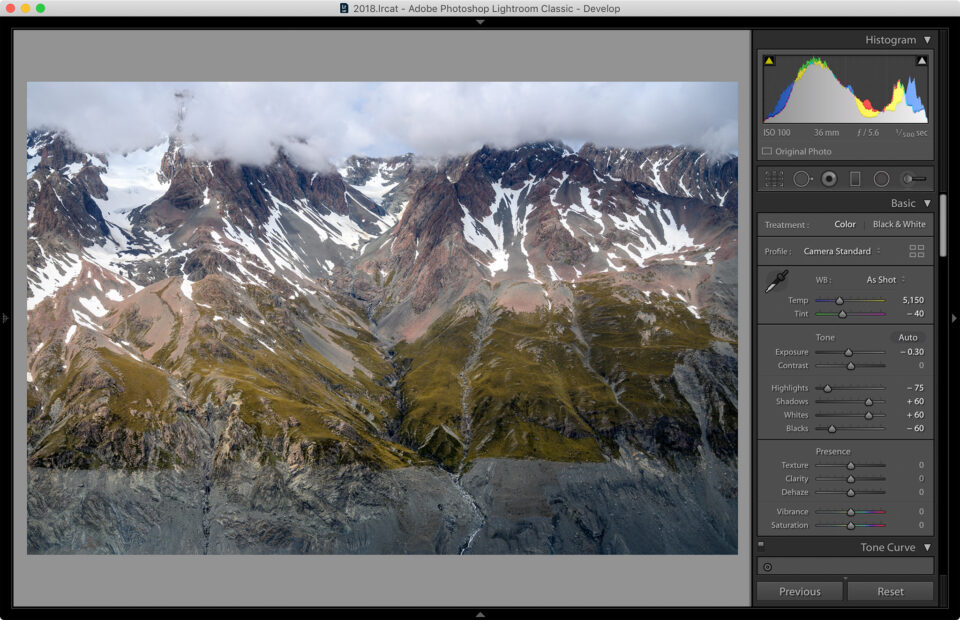The width and height of the screenshot is (960, 620).
Task: Expand the Tone Curve panel
Action: click(925, 547)
